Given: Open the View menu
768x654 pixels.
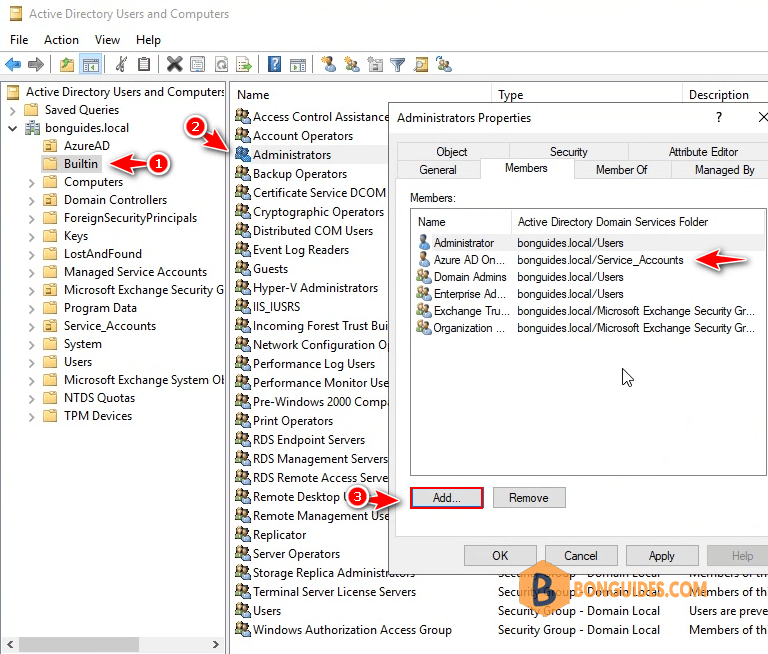Looking at the screenshot, I should click(x=107, y=40).
